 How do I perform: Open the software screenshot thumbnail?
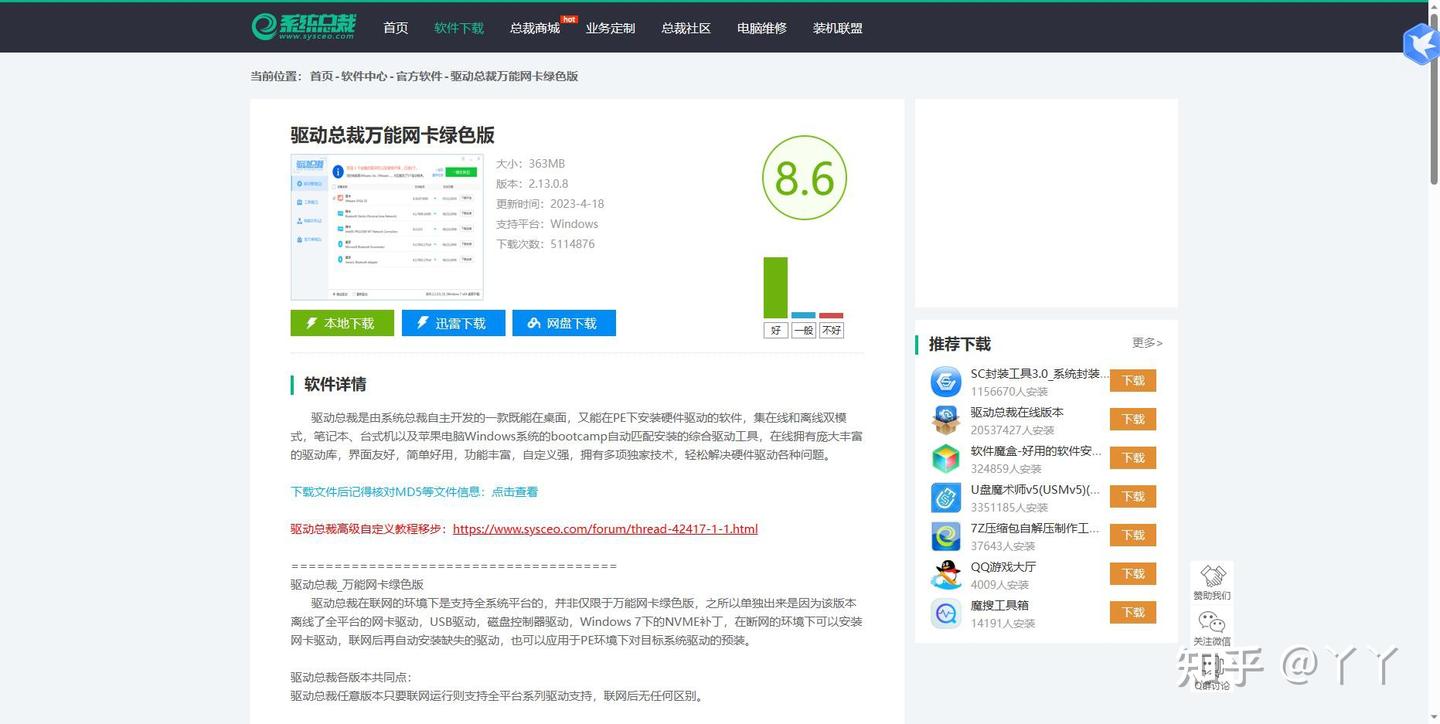point(387,227)
